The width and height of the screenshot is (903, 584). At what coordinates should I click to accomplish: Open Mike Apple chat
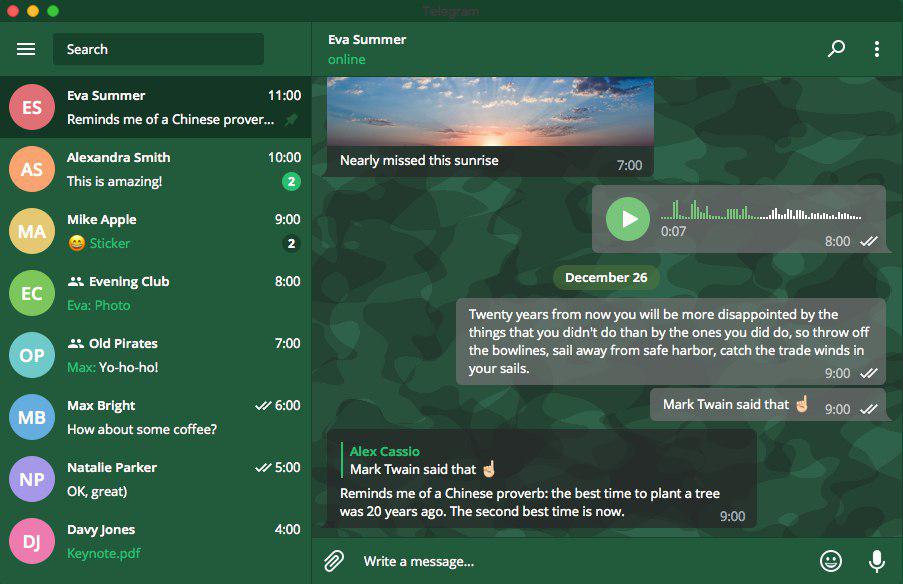point(155,231)
